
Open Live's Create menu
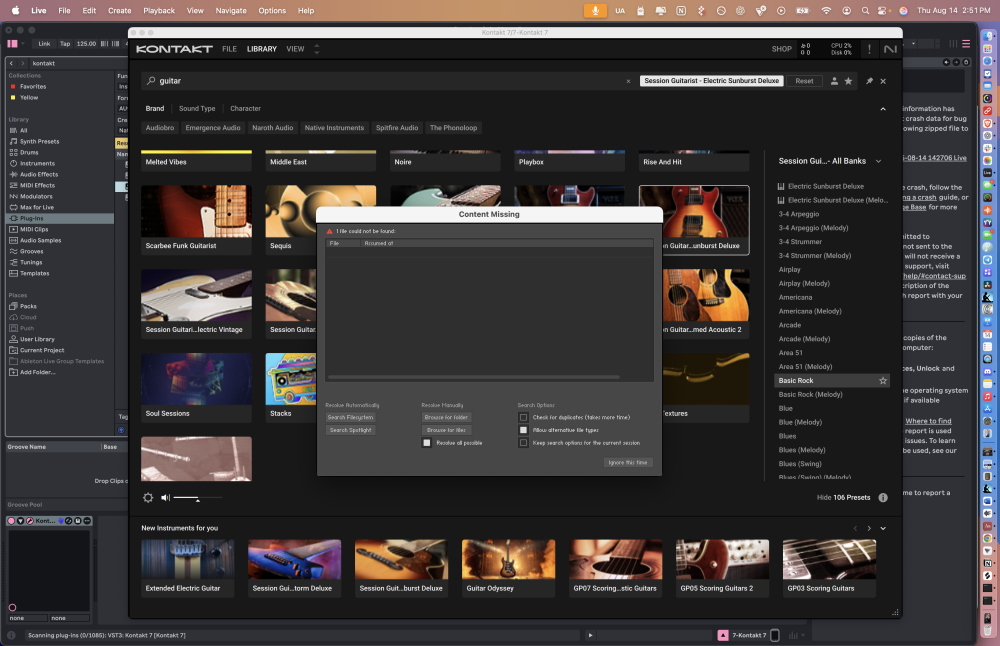coord(119,11)
